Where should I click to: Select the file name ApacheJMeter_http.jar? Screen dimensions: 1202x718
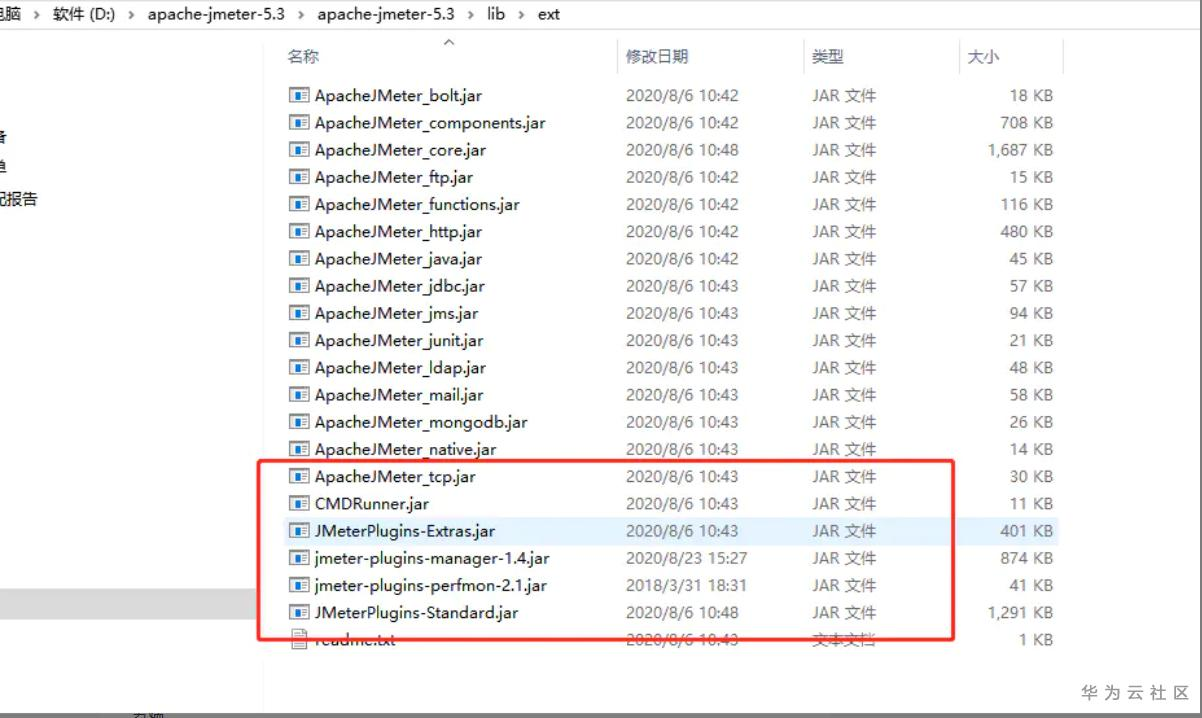398,232
